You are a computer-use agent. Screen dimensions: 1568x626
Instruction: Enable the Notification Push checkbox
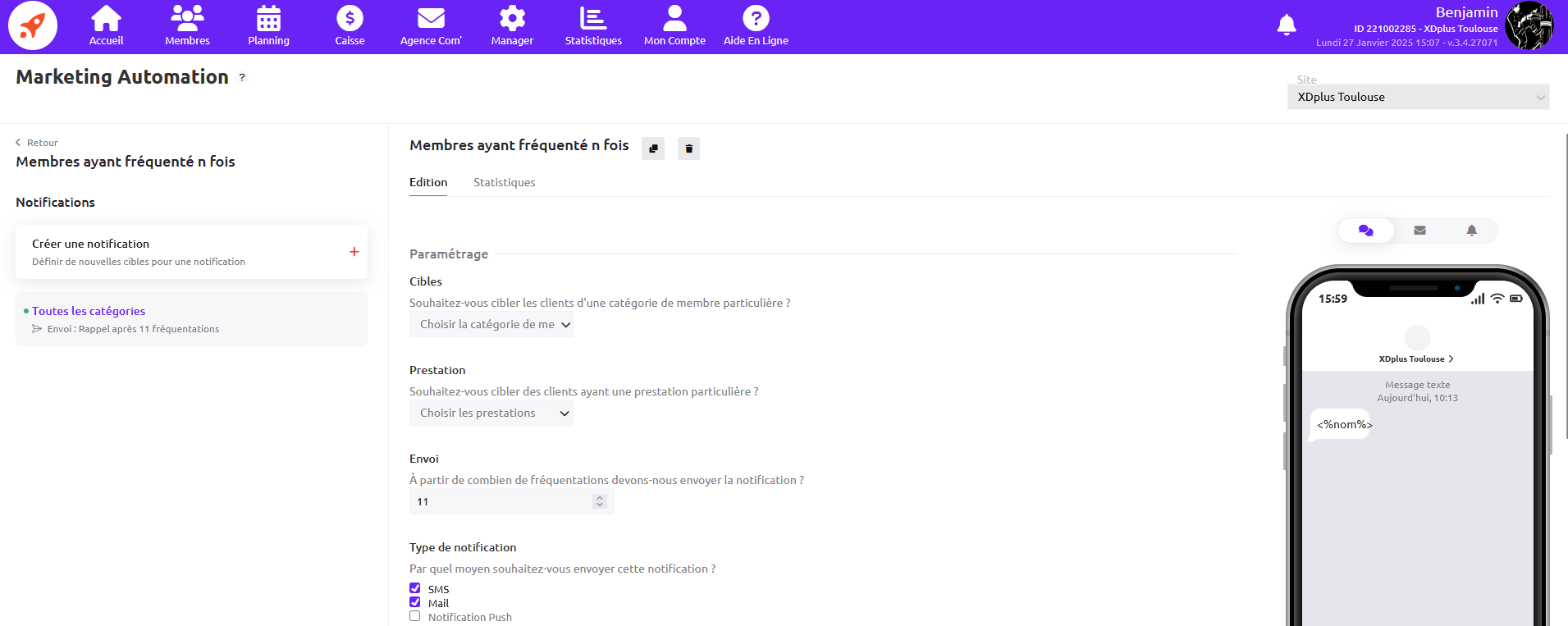[415, 616]
